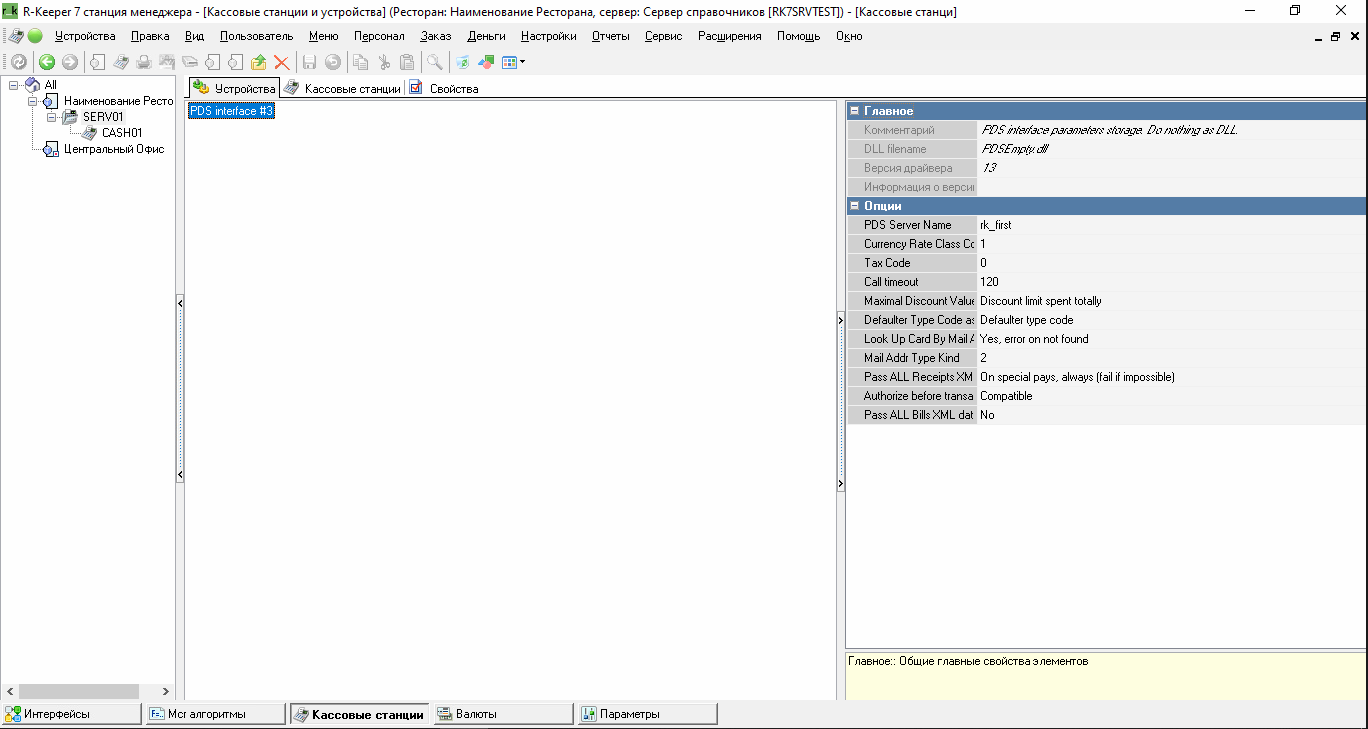Open dropdown arrow beside grid view icon
This screenshot has height=729, width=1368.
(522, 62)
